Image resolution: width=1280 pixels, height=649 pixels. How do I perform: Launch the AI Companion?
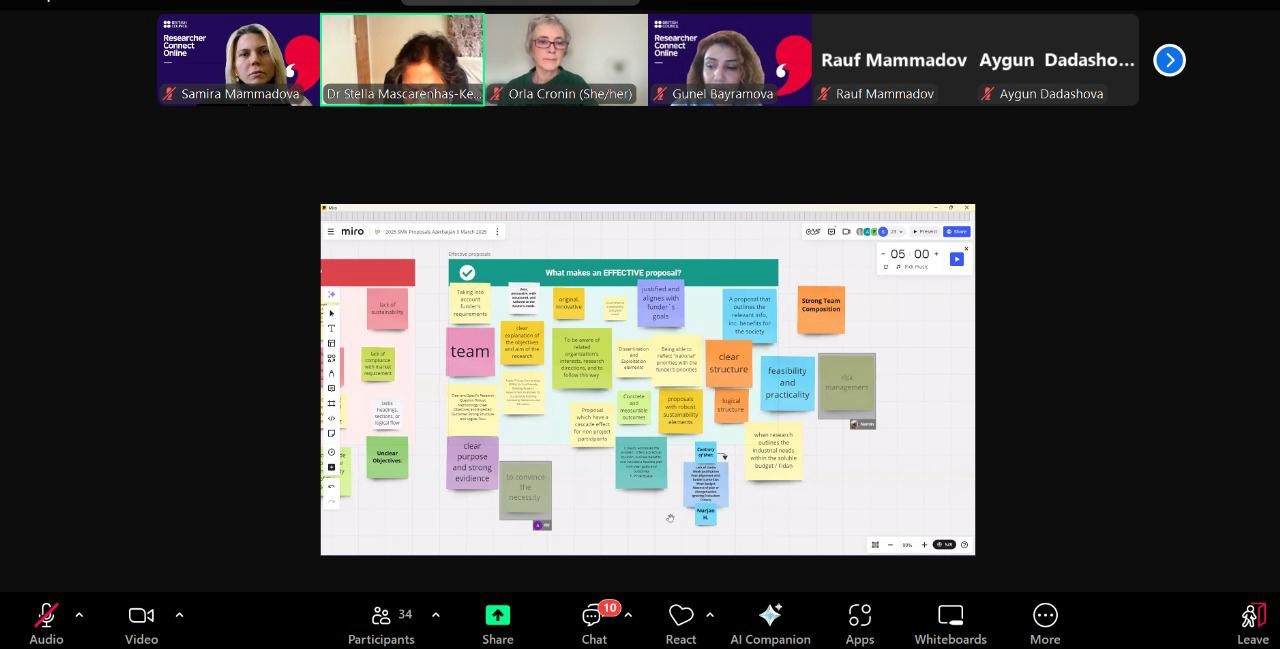pos(770,615)
